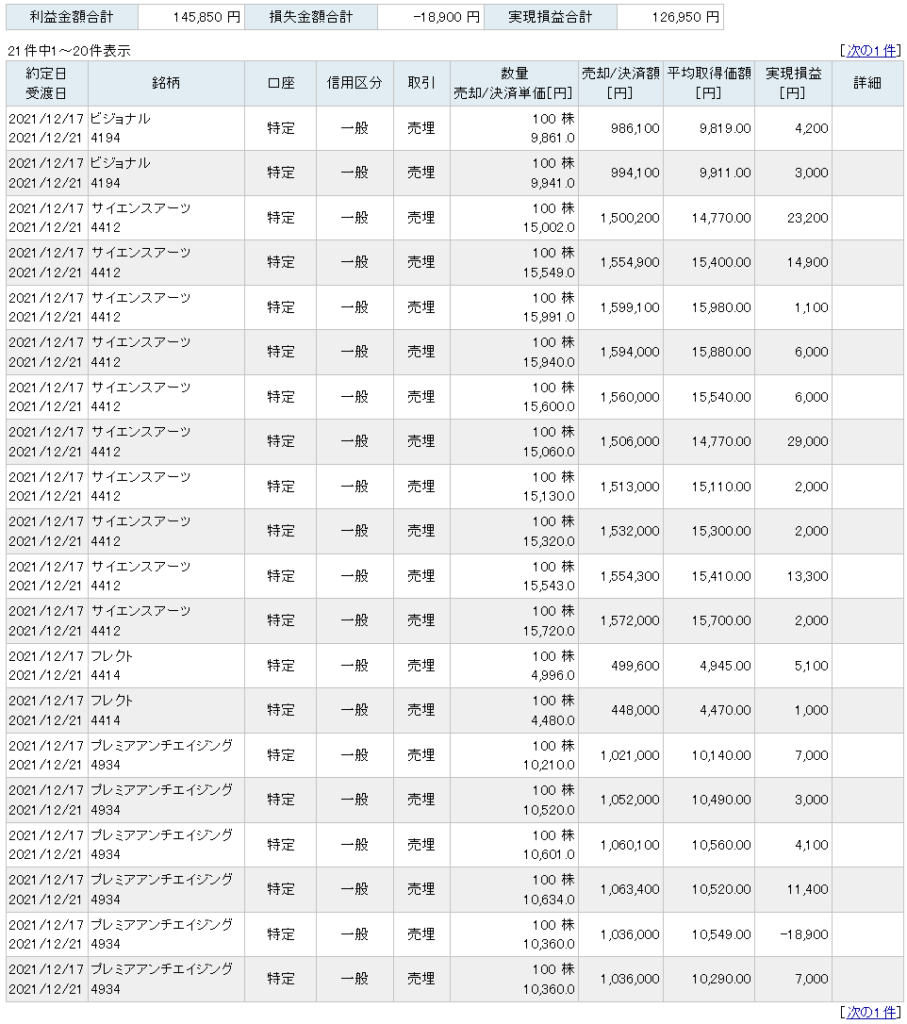Select the unit price 15,543.0
The image size is (907, 1024).
[x=549, y=586]
